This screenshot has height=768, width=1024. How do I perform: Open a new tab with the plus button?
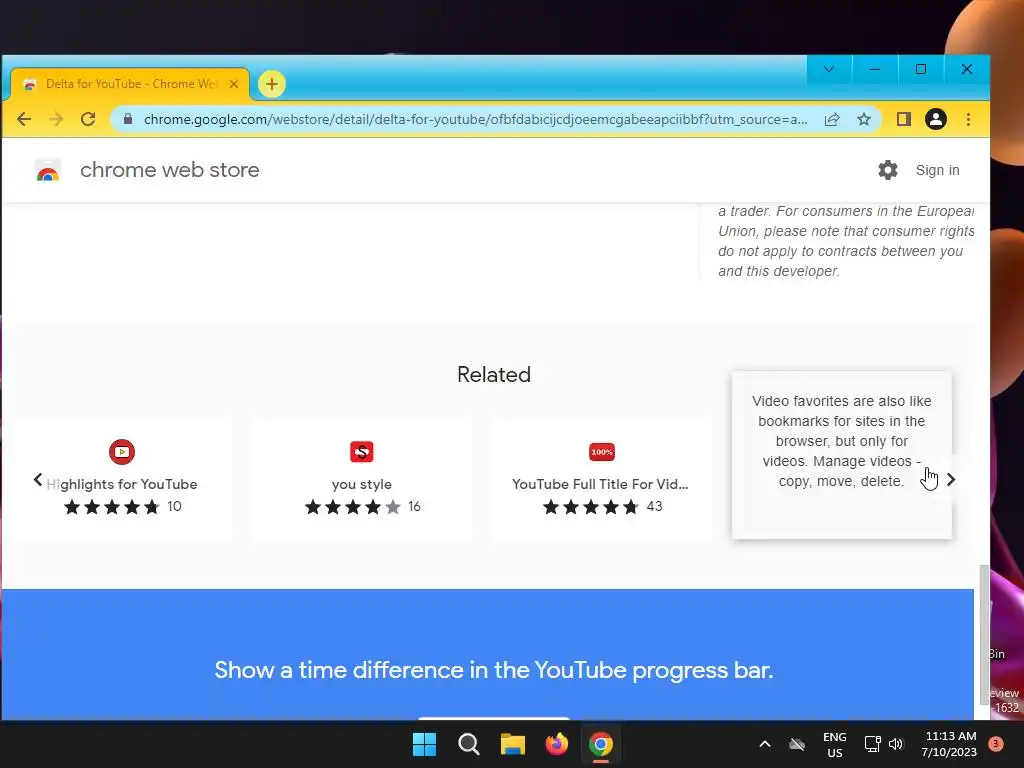click(272, 84)
